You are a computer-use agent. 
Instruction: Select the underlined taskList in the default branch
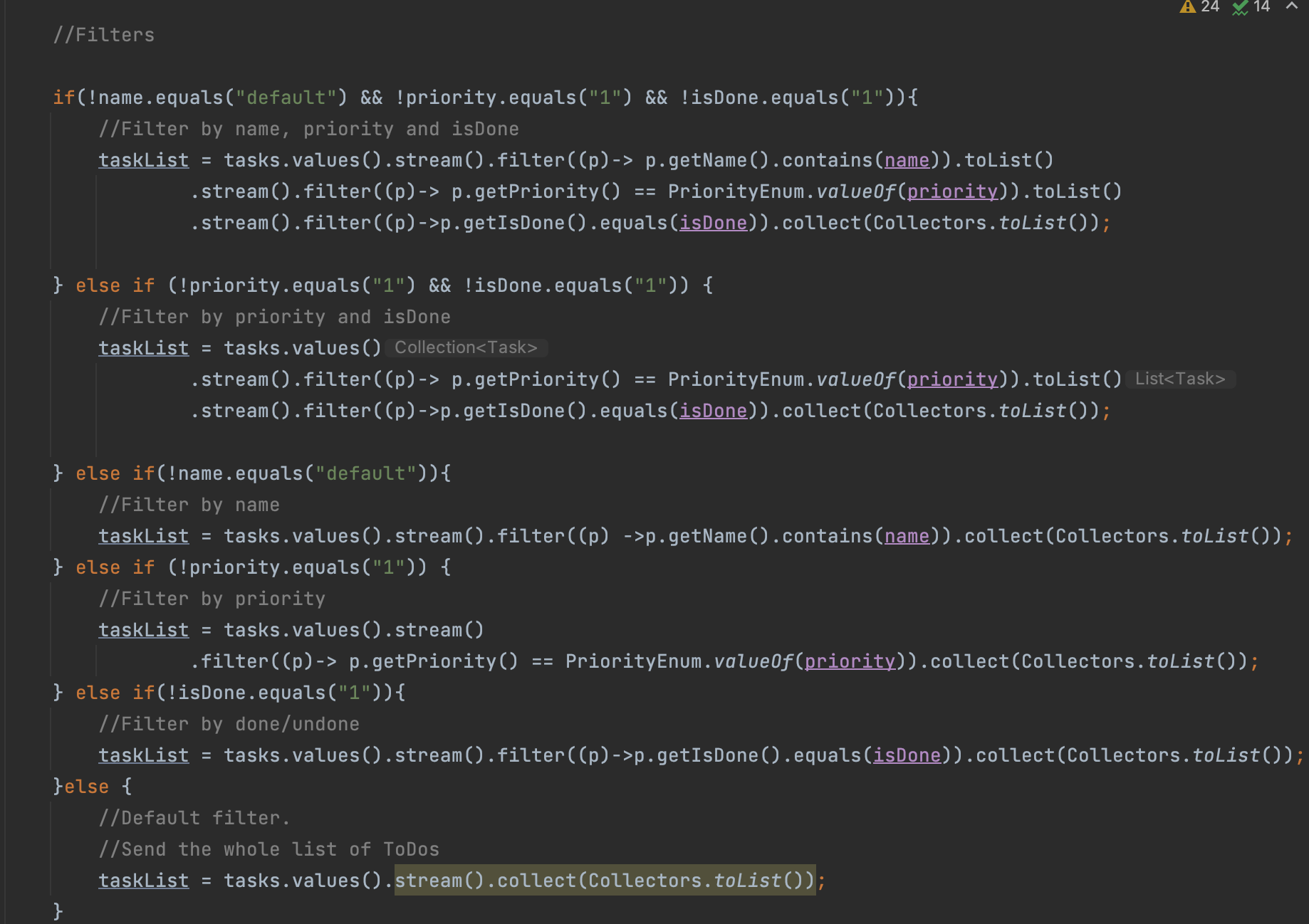[x=142, y=880]
